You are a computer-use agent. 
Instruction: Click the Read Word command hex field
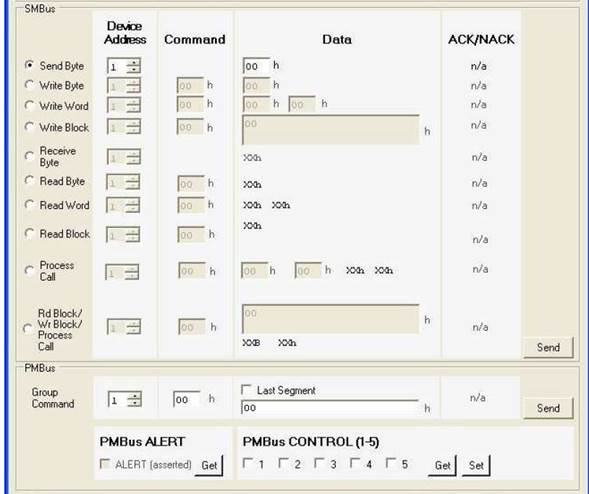191,205
